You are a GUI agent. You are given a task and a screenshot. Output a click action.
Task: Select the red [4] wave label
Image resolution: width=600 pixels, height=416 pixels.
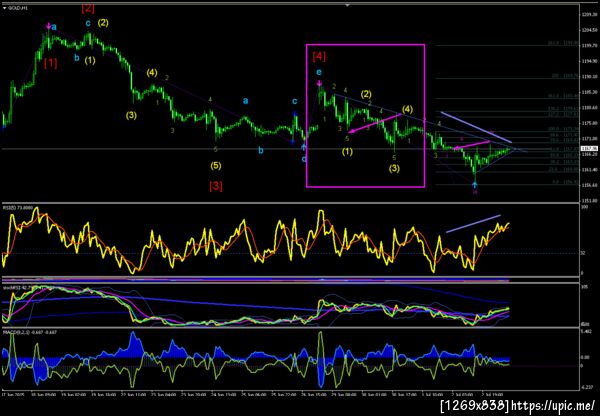tap(319, 56)
